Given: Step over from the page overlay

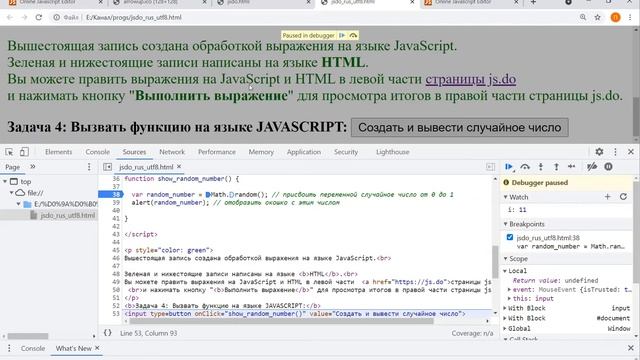Looking at the screenshot, I should (353, 36).
